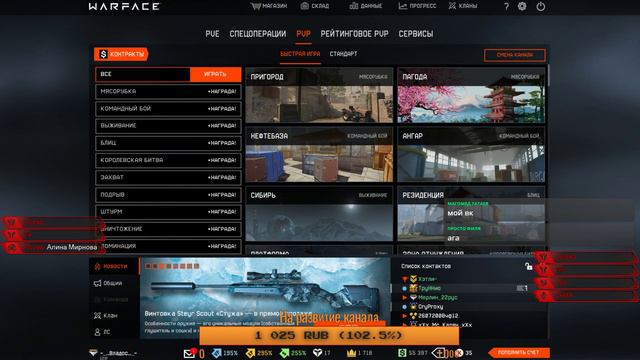Click the Warface logo
The image size is (640, 360).
pyautogui.click(x=124, y=7)
